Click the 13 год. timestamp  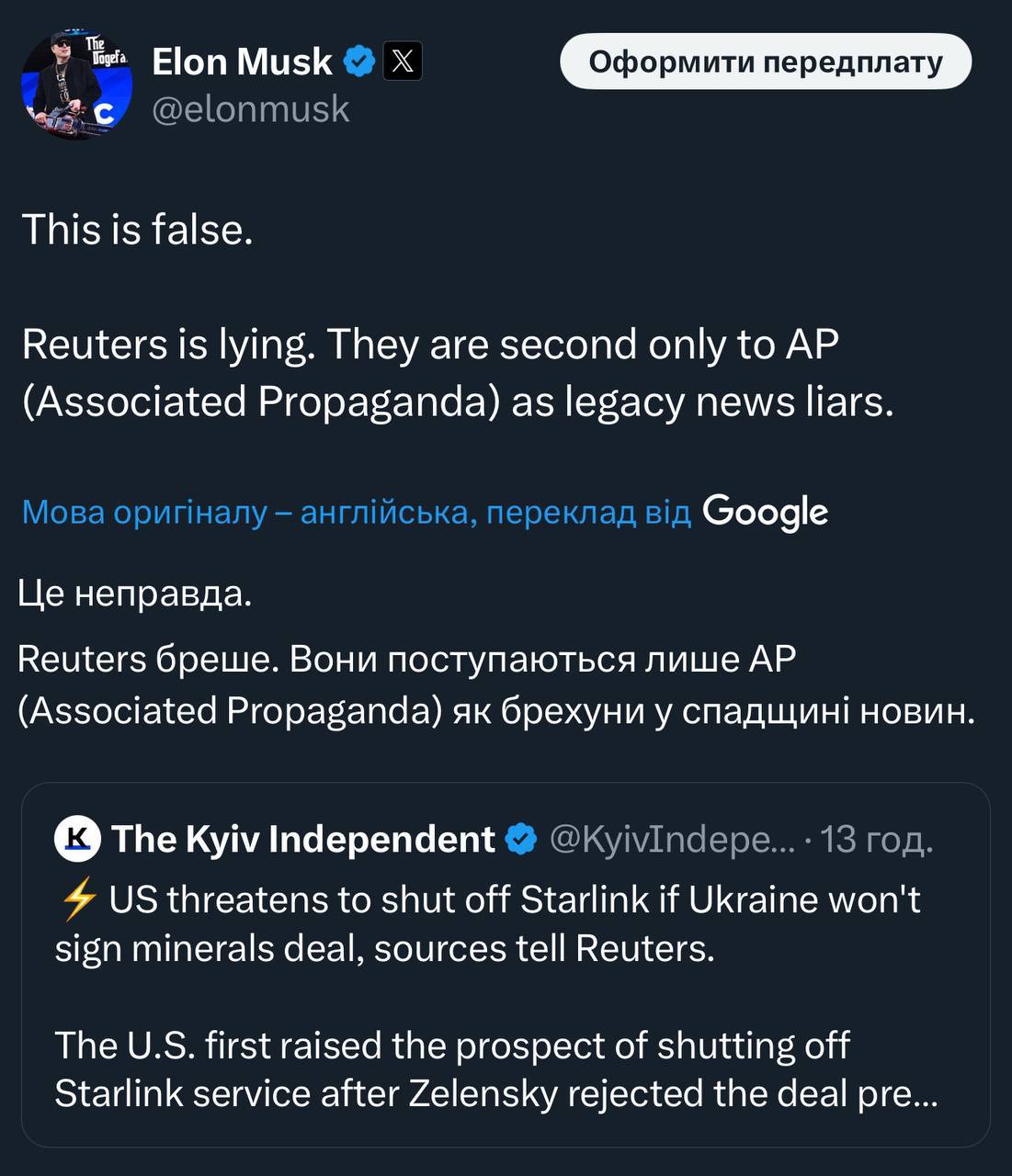876,838
